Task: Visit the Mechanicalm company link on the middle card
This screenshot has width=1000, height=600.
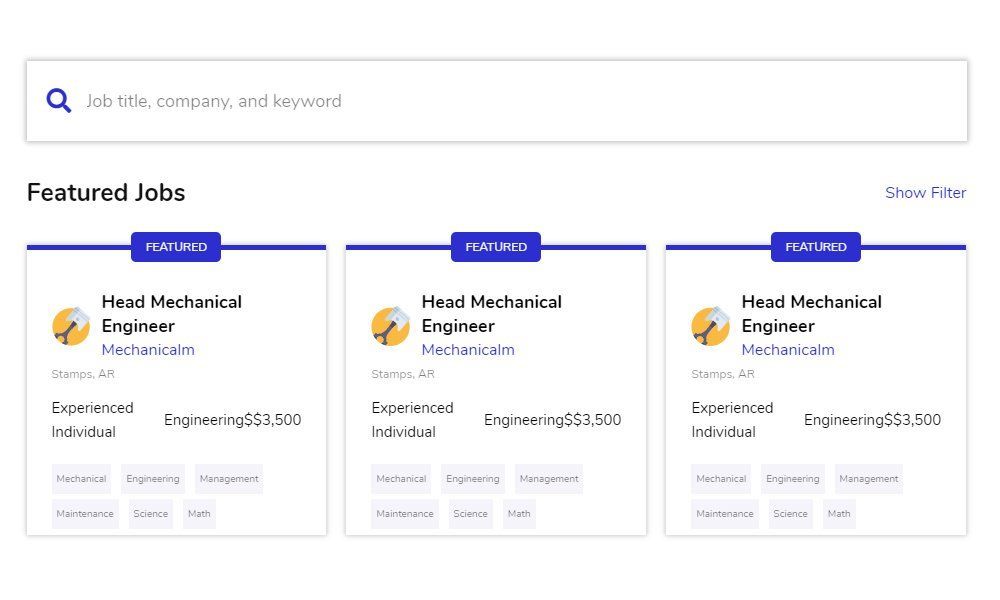Action: (x=468, y=349)
